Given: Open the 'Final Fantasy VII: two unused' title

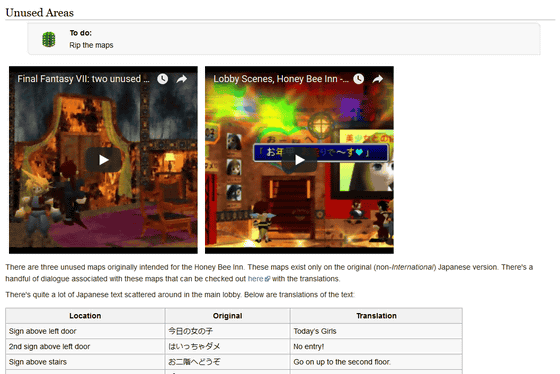Looking at the screenshot, I should coord(83,79).
